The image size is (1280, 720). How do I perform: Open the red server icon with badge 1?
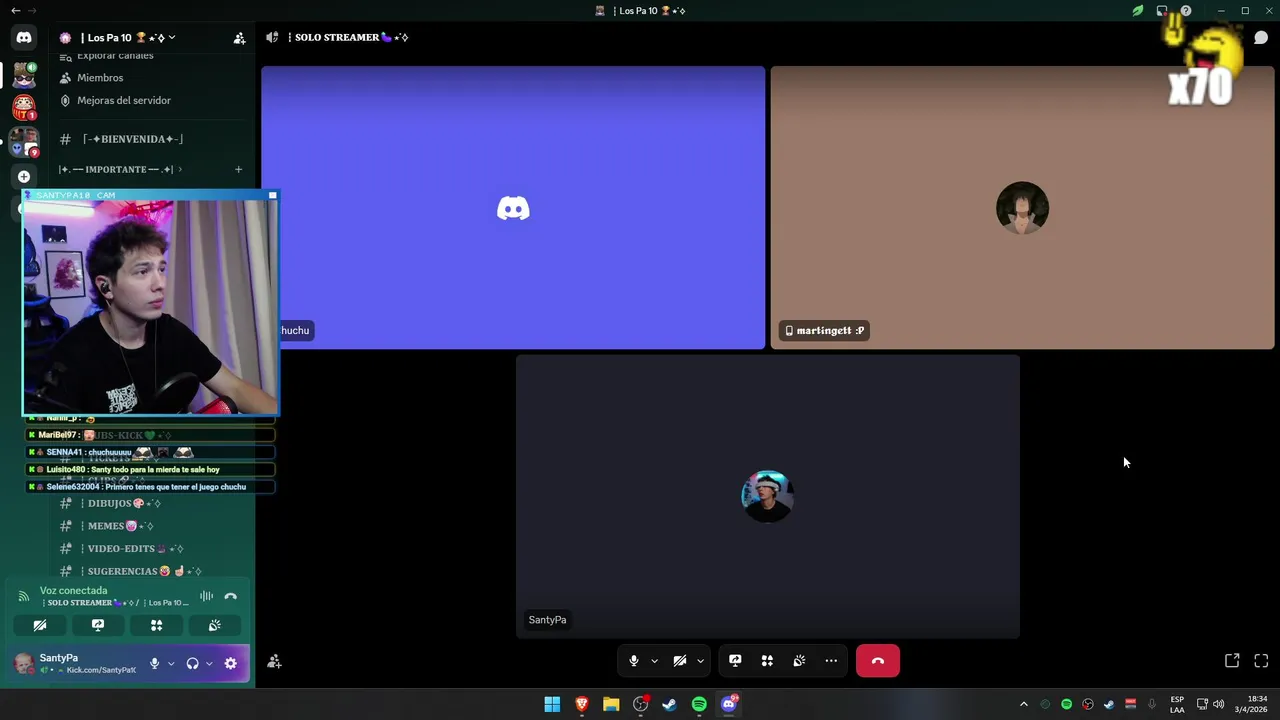(x=24, y=106)
